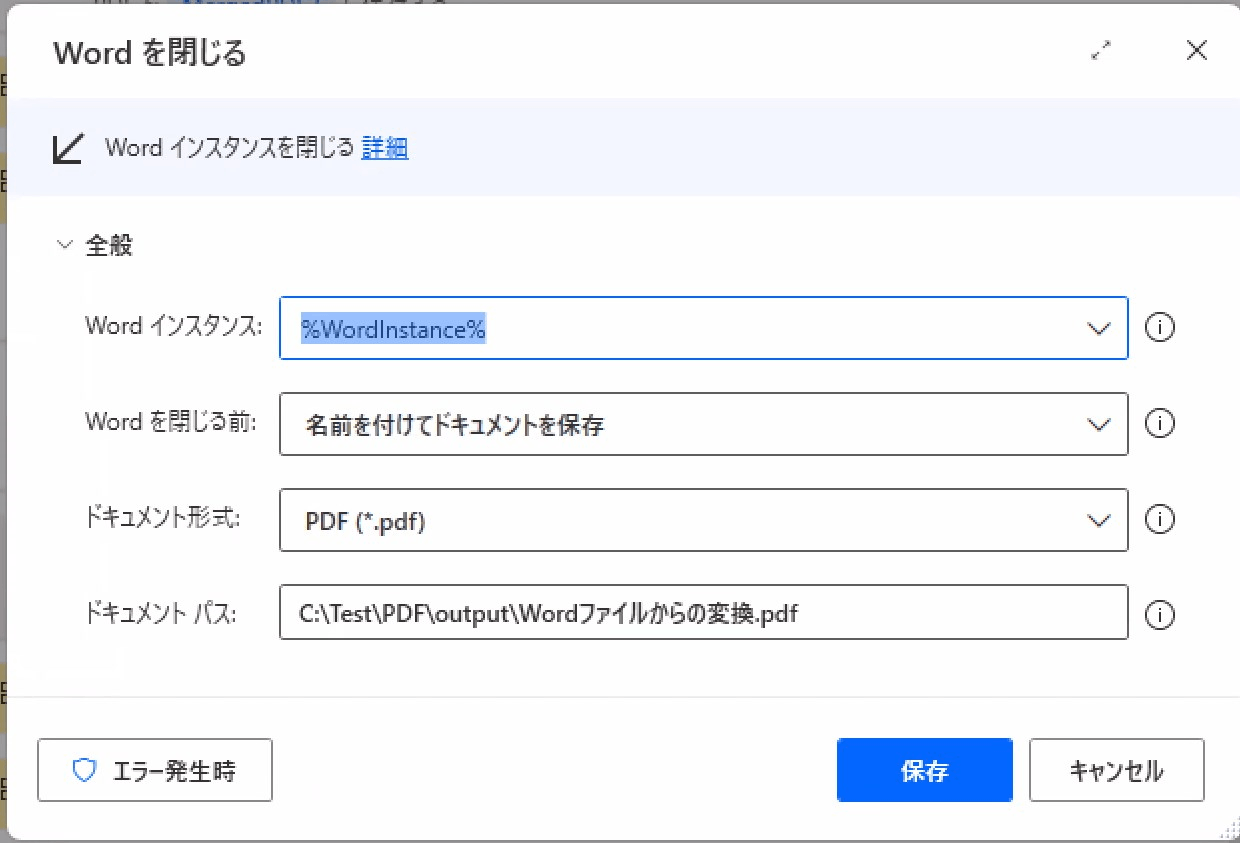
Task: Close the Word を閉じる dialog
Action: coord(1196,51)
